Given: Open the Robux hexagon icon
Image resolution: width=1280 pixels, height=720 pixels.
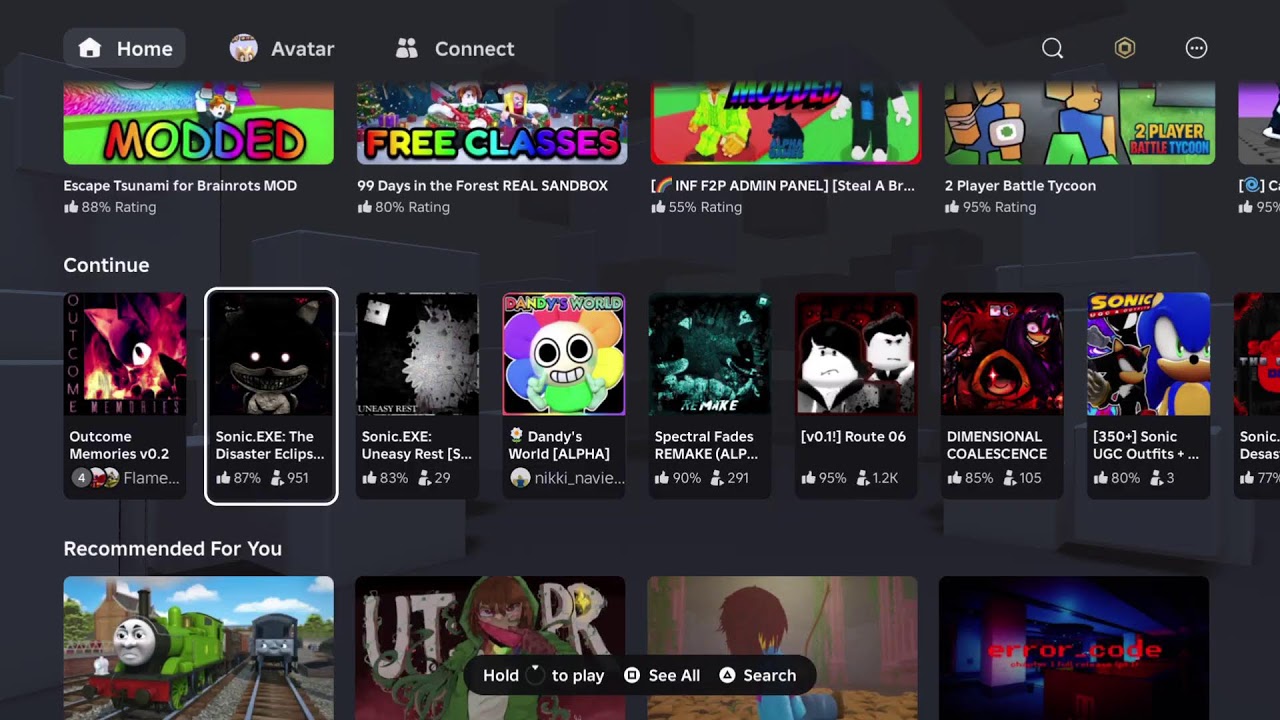Looking at the screenshot, I should tap(1125, 49).
